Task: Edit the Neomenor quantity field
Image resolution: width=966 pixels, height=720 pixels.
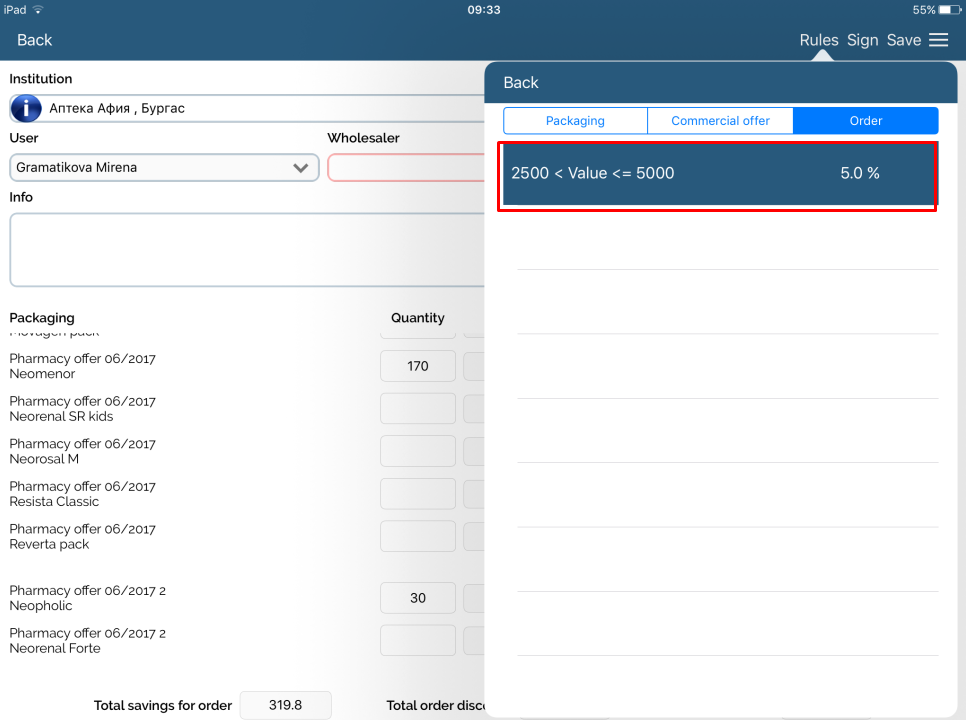Action: click(418, 366)
